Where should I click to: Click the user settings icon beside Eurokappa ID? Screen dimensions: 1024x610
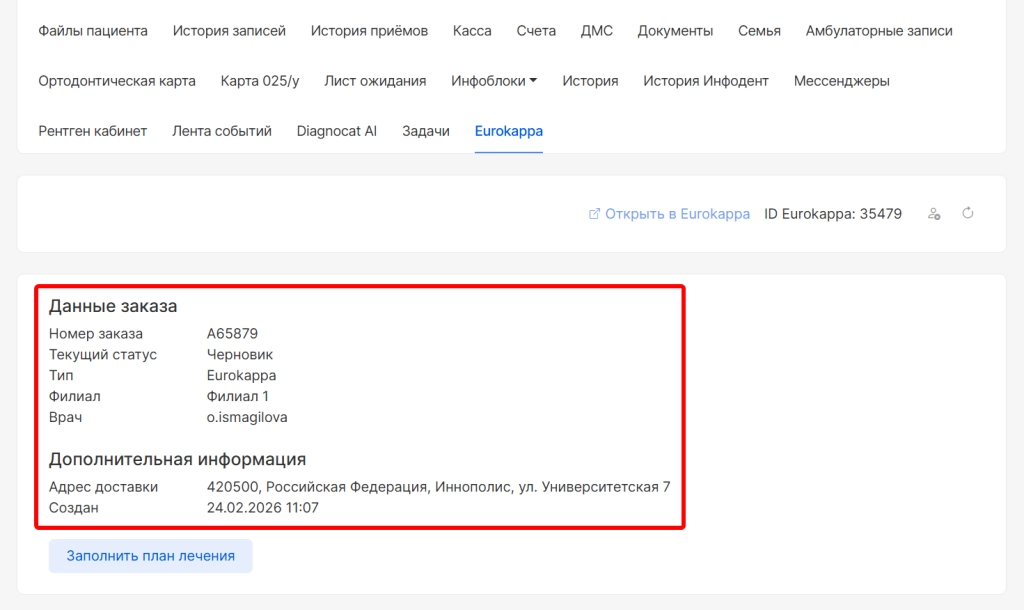(x=934, y=213)
